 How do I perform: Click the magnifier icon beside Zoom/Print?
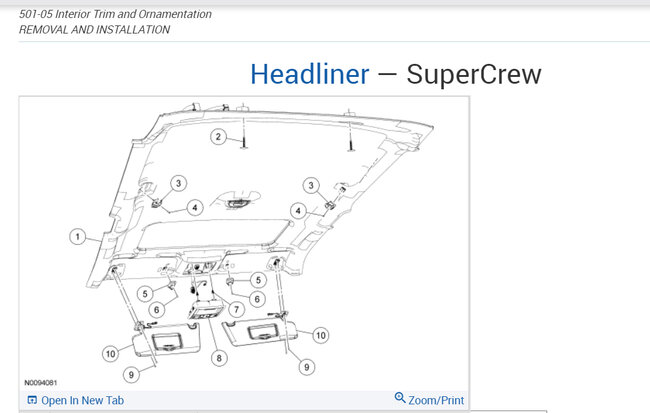point(400,398)
